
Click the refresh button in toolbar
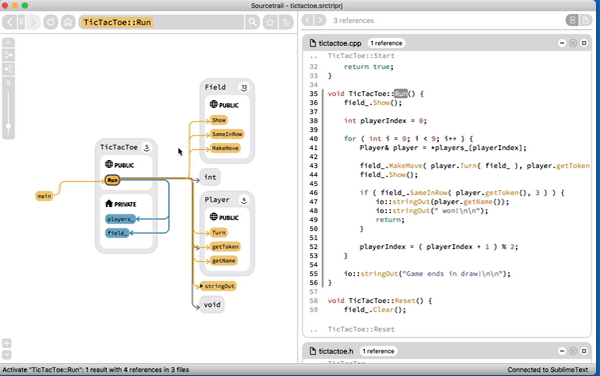[x=51, y=22]
